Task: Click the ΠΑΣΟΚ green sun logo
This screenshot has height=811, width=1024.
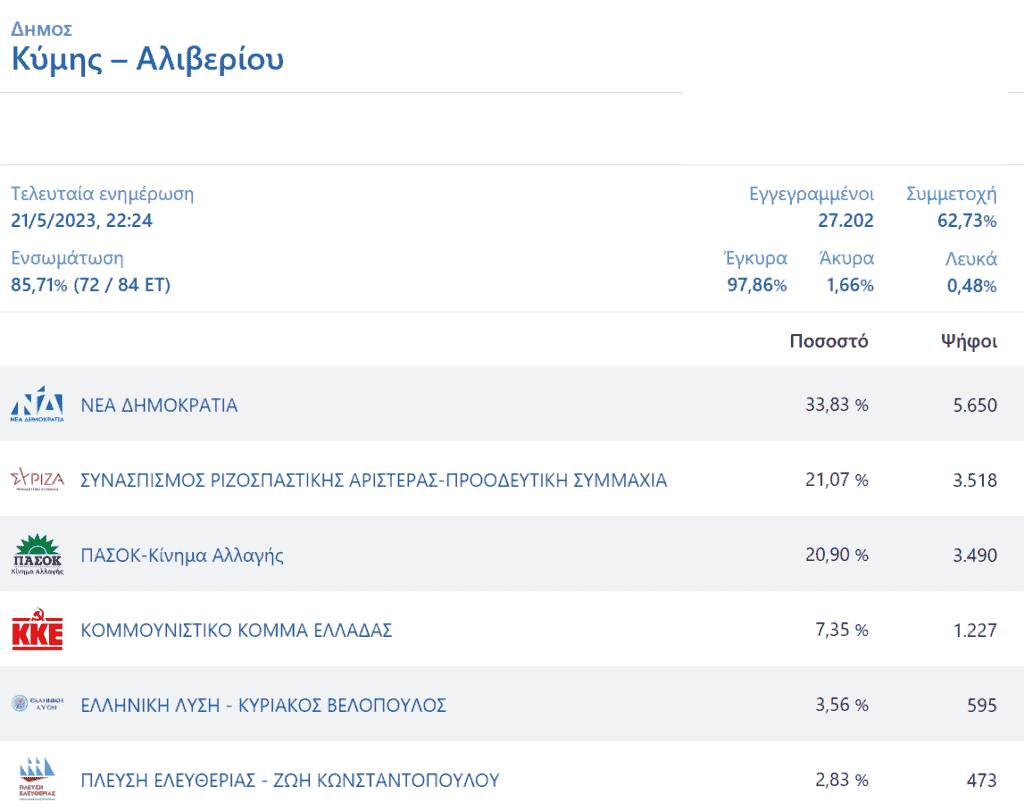Action: click(x=37, y=555)
